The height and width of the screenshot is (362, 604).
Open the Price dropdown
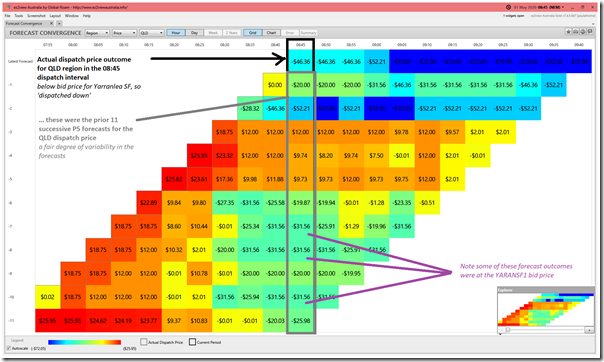click(124, 33)
